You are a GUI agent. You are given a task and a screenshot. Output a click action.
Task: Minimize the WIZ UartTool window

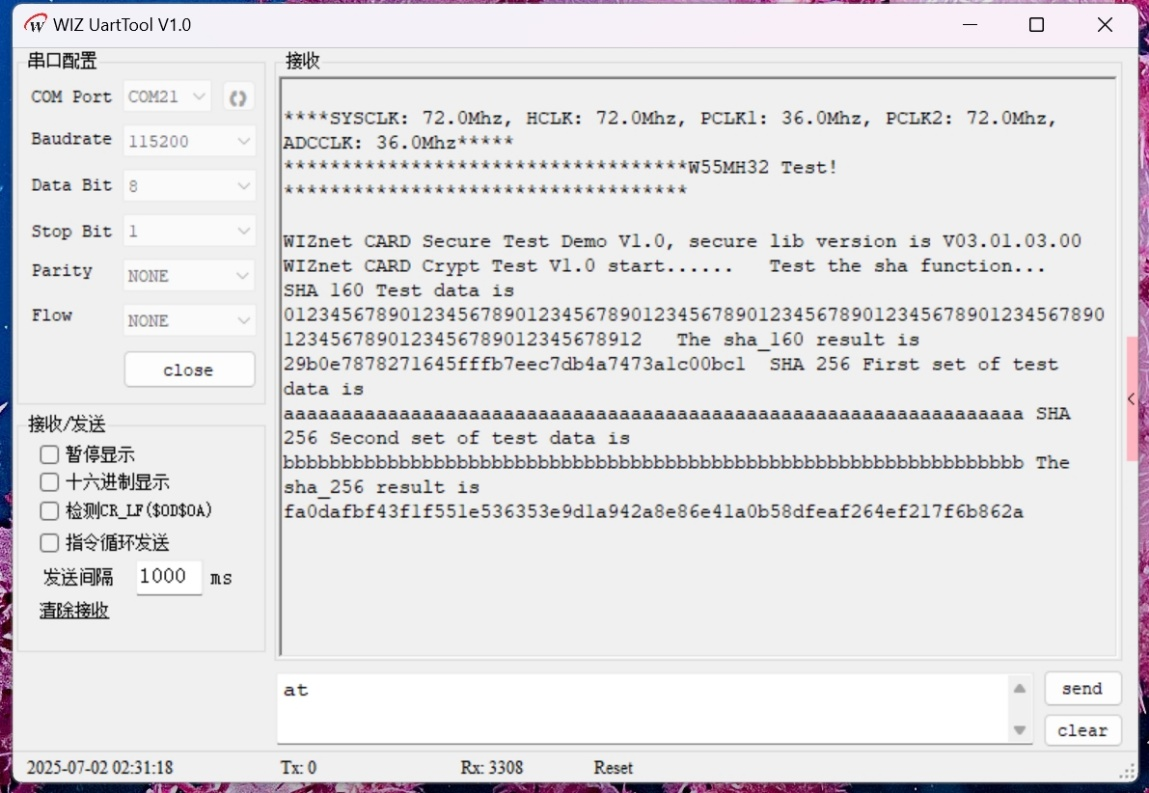pyautogui.click(x=968, y=25)
